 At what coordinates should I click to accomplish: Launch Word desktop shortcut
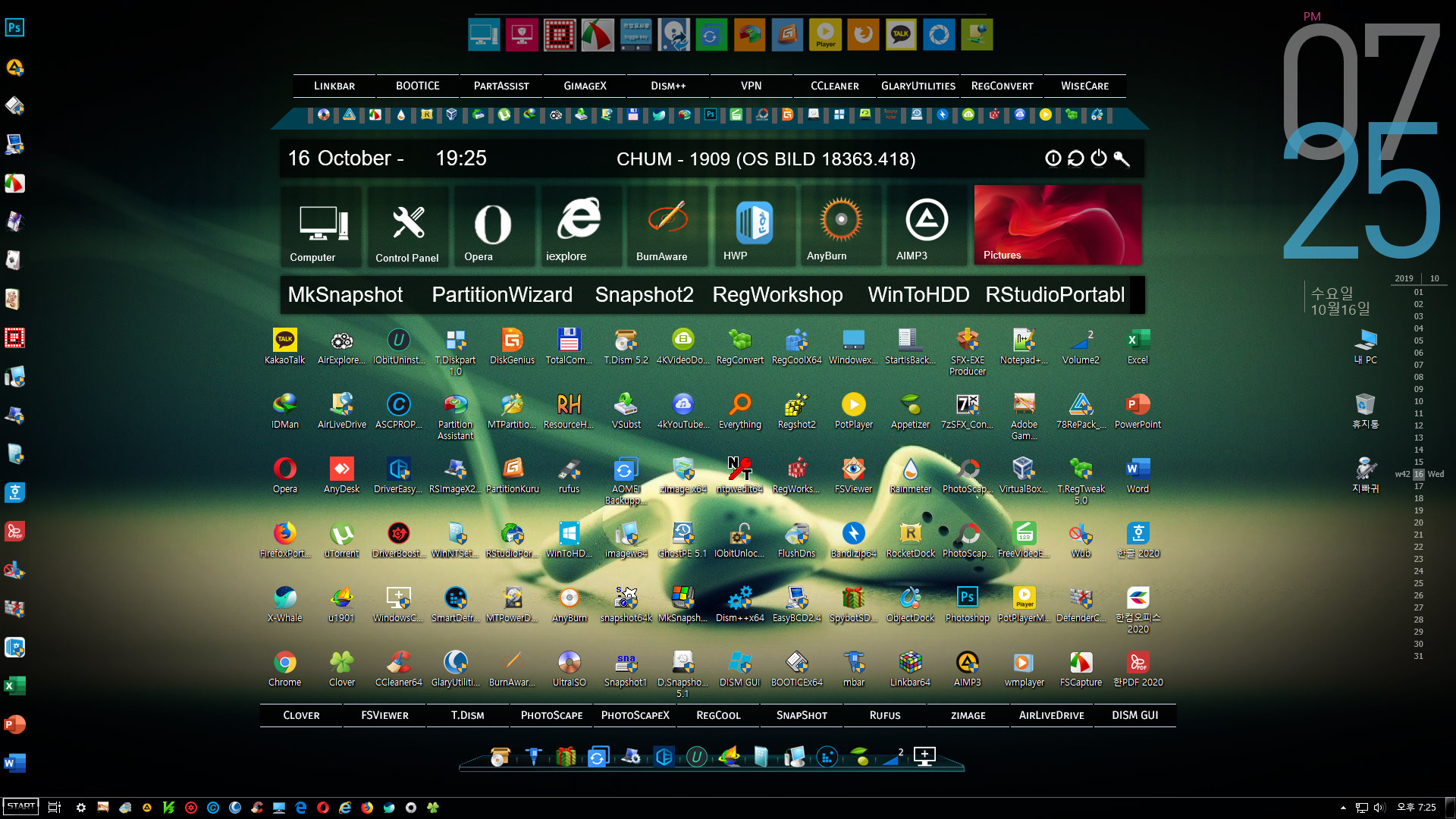1137,475
